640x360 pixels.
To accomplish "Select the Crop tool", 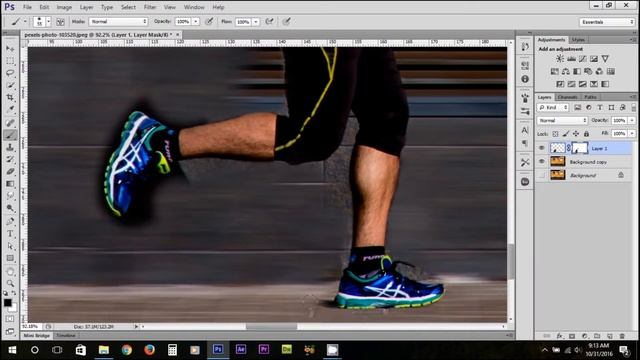I will (10, 98).
